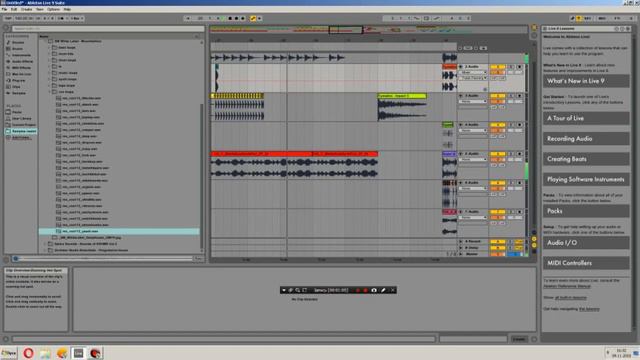The height and width of the screenshot is (360, 640).
Task: Unfold the A Reverb return track
Action: [x=461, y=242]
